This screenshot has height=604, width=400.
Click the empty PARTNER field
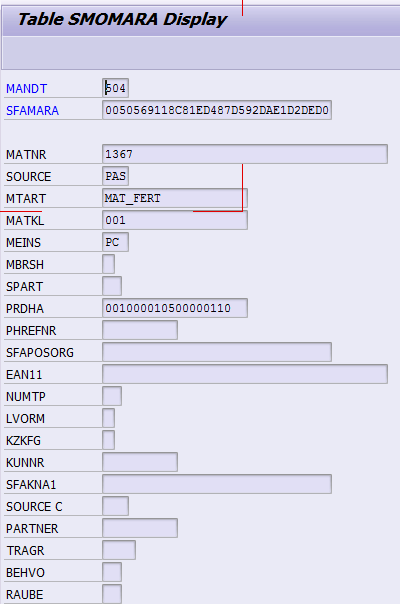click(x=140, y=527)
